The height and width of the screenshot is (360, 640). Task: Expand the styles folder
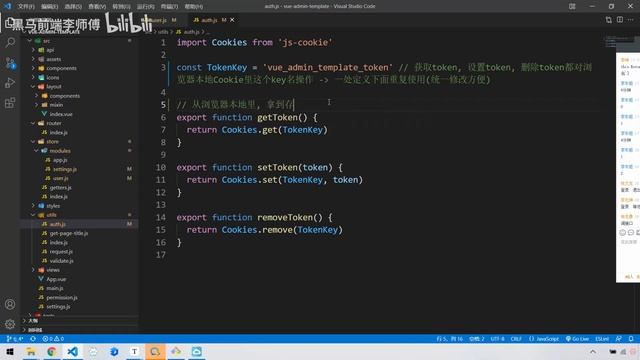click(33, 206)
